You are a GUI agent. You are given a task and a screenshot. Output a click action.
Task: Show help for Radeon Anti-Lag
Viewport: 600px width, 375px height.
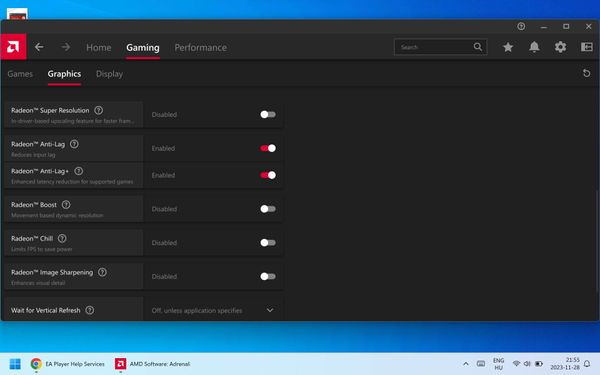tap(74, 144)
